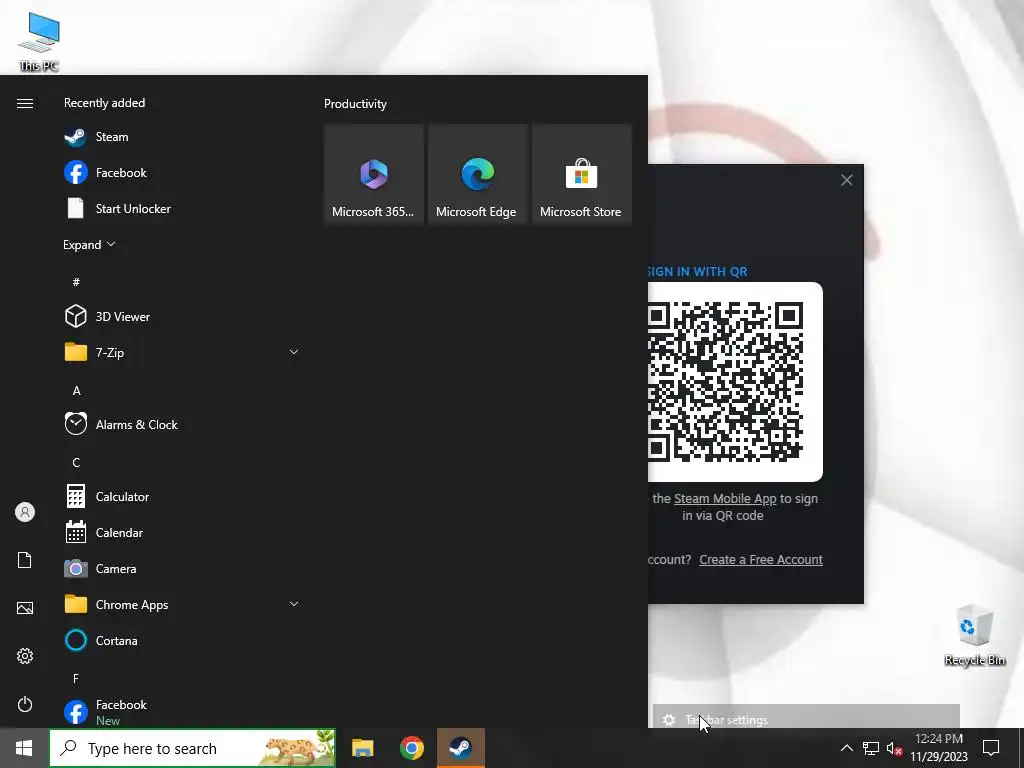Open Google Chrome from taskbar
The height and width of the screenshot is (768, 1024).
pos(411,748)
